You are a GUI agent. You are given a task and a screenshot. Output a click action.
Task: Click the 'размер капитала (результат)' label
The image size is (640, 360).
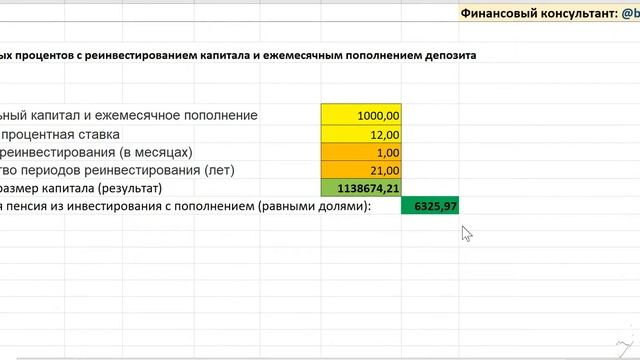point(81,188)
